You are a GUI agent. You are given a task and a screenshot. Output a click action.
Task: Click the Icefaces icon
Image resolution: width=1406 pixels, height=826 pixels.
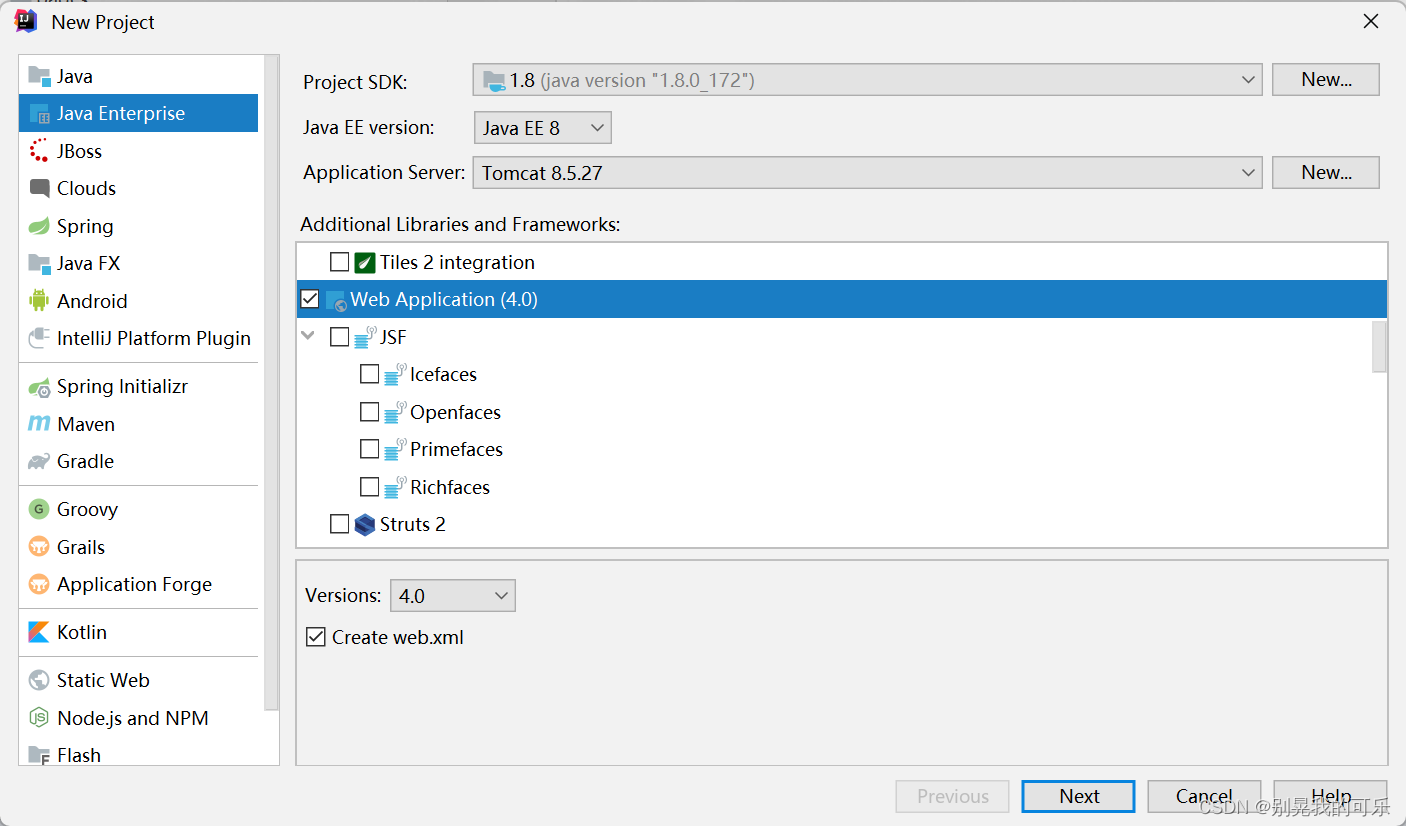pyautogui.click(x=395, y=374)
